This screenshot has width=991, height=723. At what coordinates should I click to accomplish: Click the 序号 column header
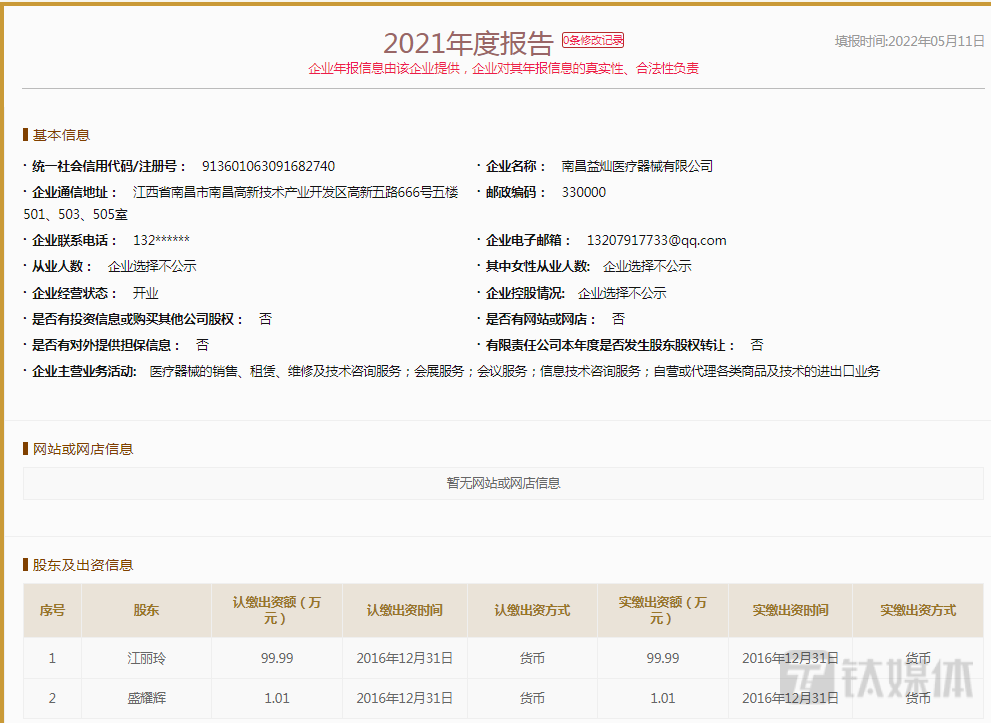coord(52,610)
